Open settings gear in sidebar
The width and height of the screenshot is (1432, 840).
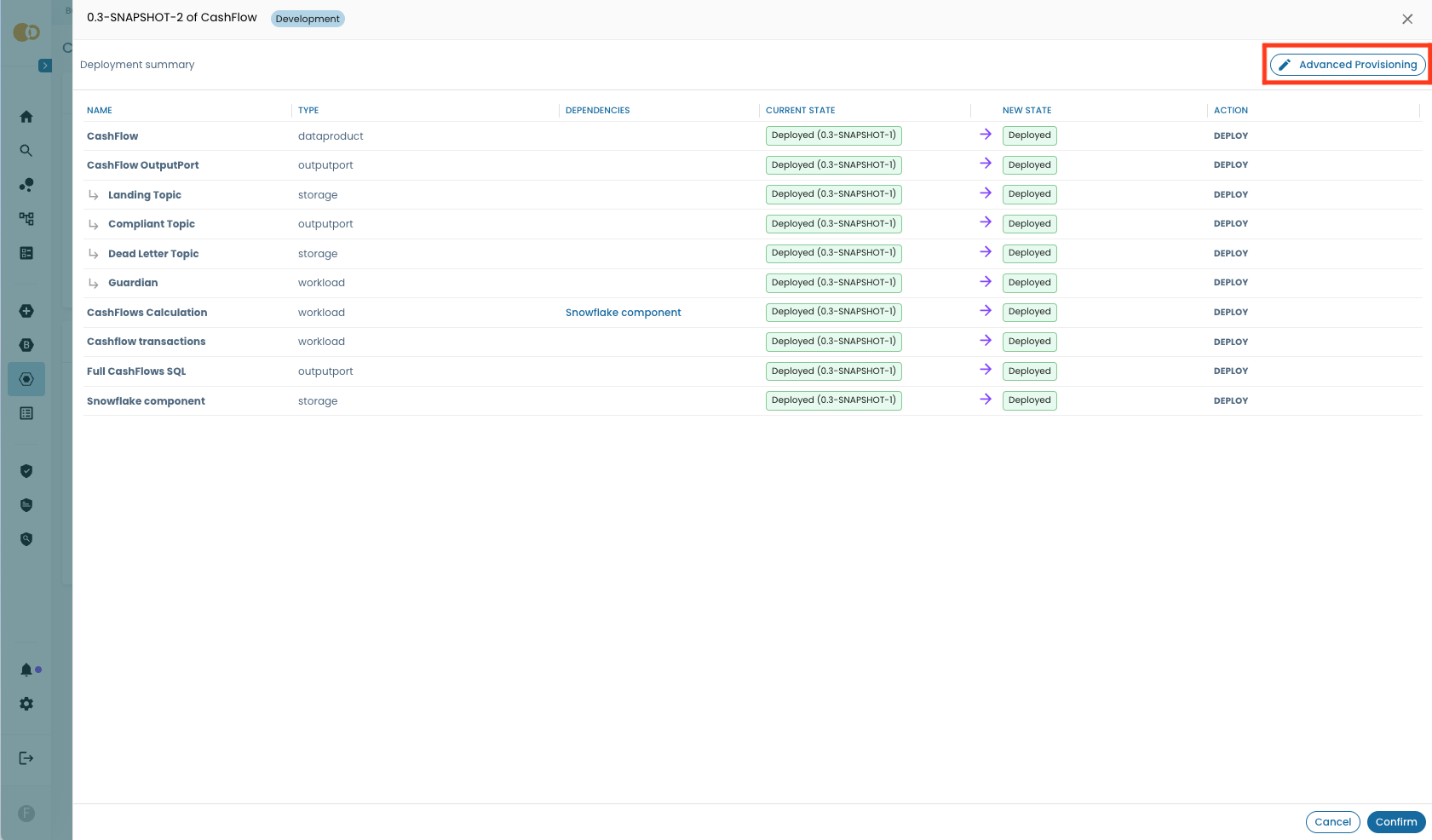pyautogui.click(x=26, y=704)
